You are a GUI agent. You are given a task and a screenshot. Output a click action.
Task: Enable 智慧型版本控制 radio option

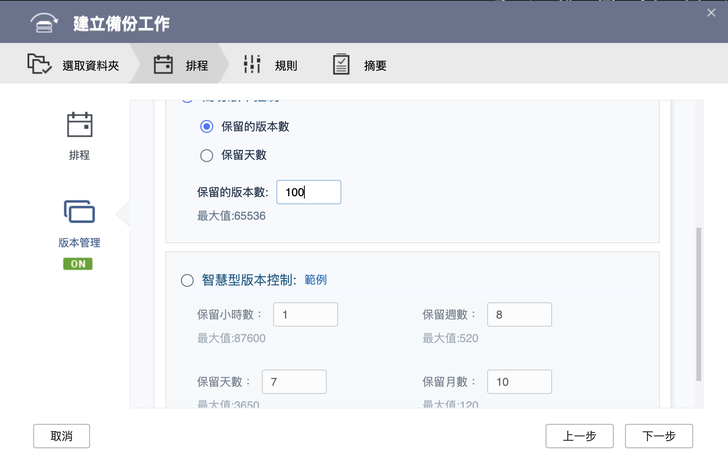[x=187, y=281]
